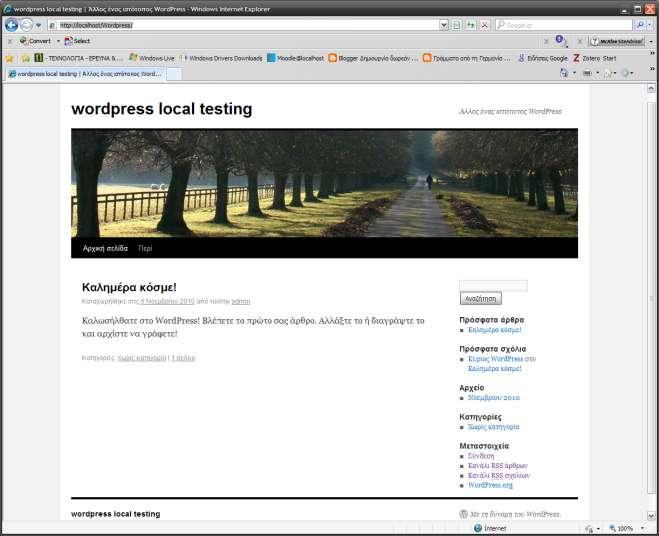Click the Print command bar icon
This screenshot has width=659, height=536.
587,73
